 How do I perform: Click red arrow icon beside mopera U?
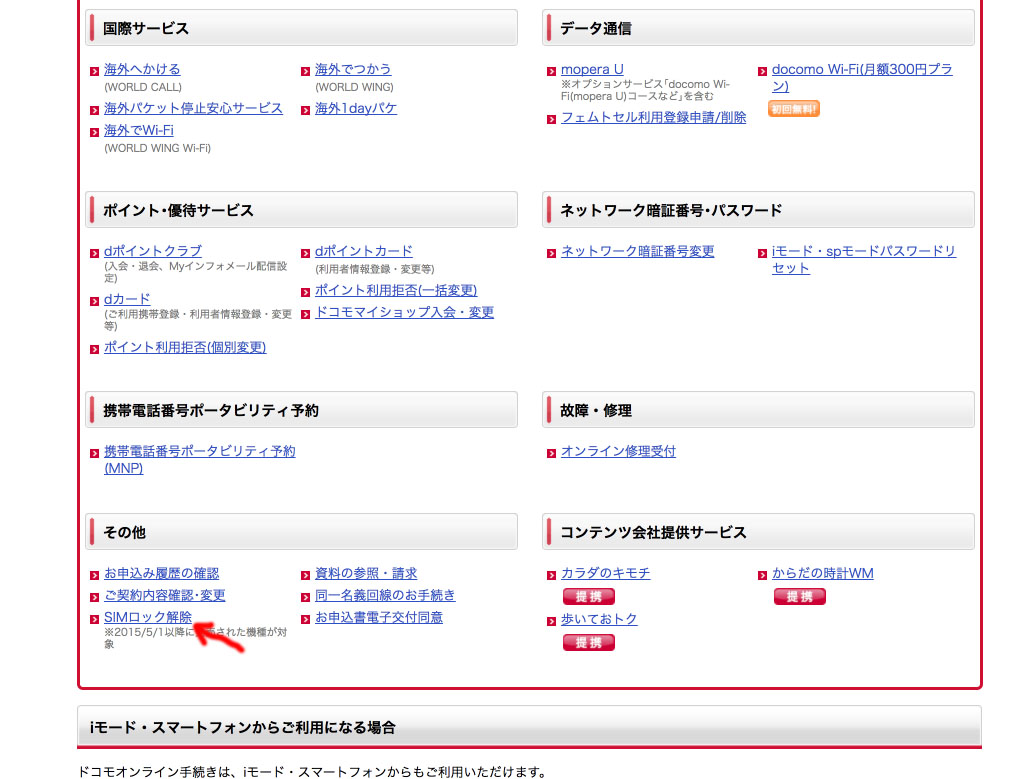click(552, 71)
